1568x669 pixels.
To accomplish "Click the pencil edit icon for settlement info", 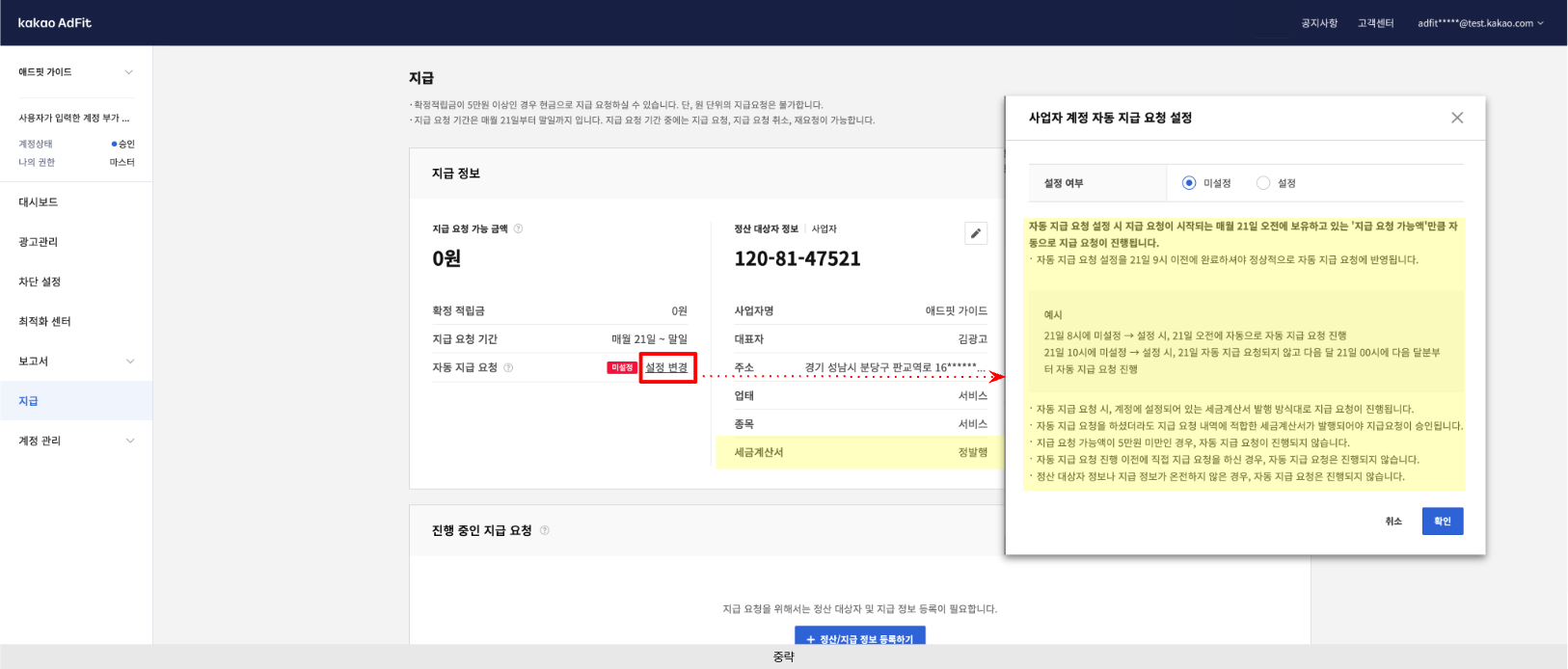I will click(976, 233).
